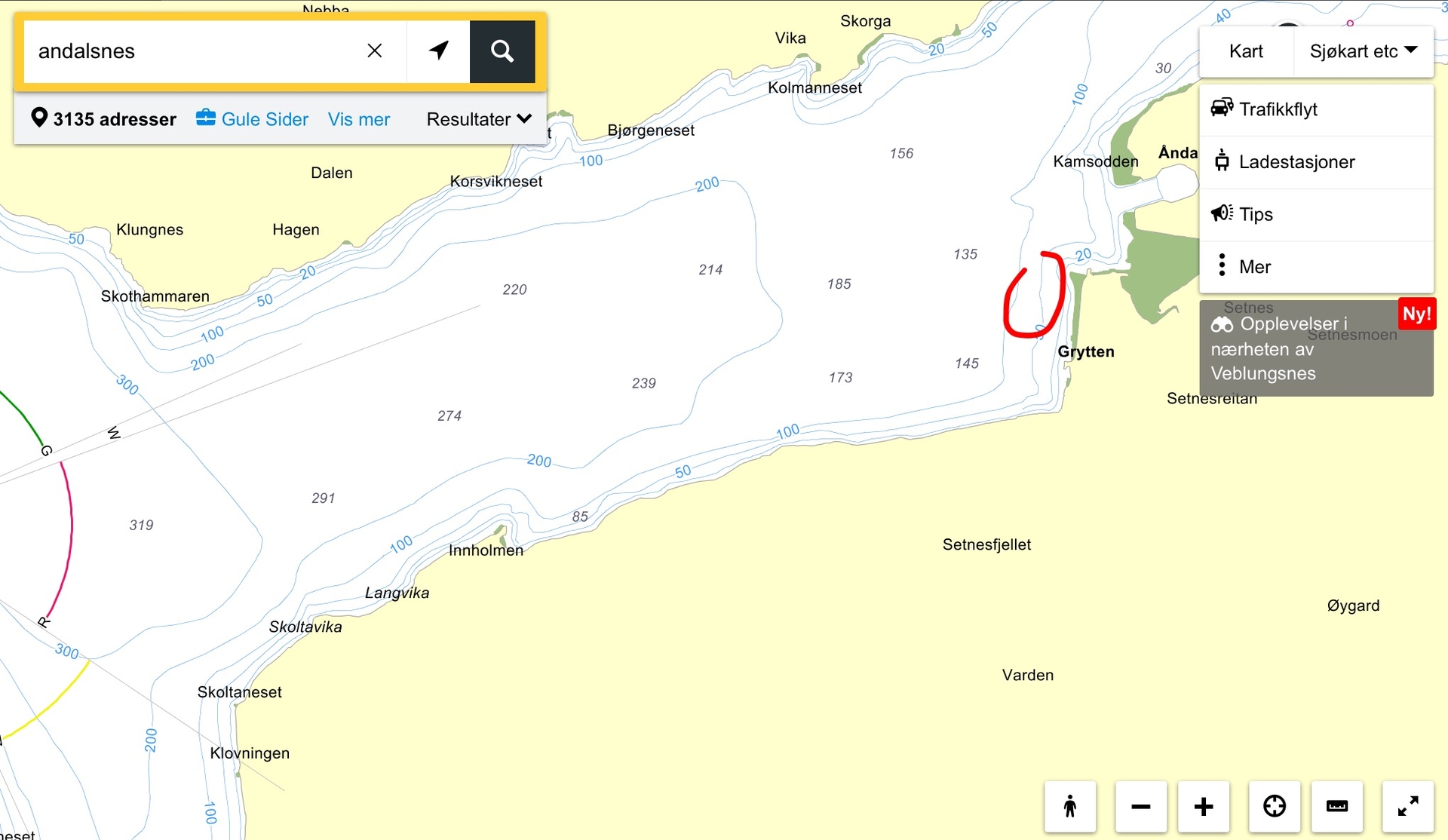Center map on my location crosshair
The width and height of the screenshot is (1448, 840).
click(1275, 807)
